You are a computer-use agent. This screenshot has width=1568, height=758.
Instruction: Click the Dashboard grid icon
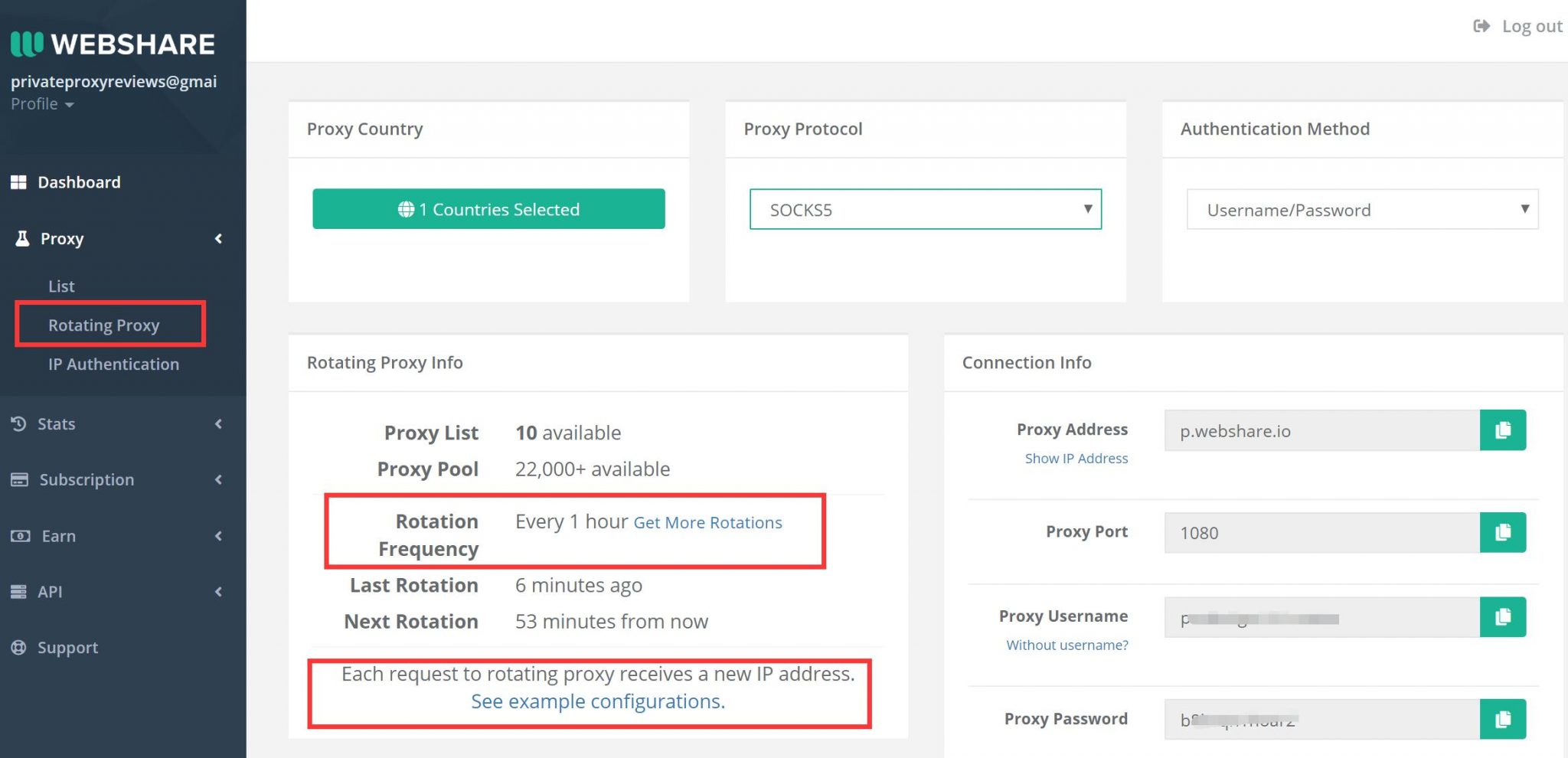pos(18,182)
